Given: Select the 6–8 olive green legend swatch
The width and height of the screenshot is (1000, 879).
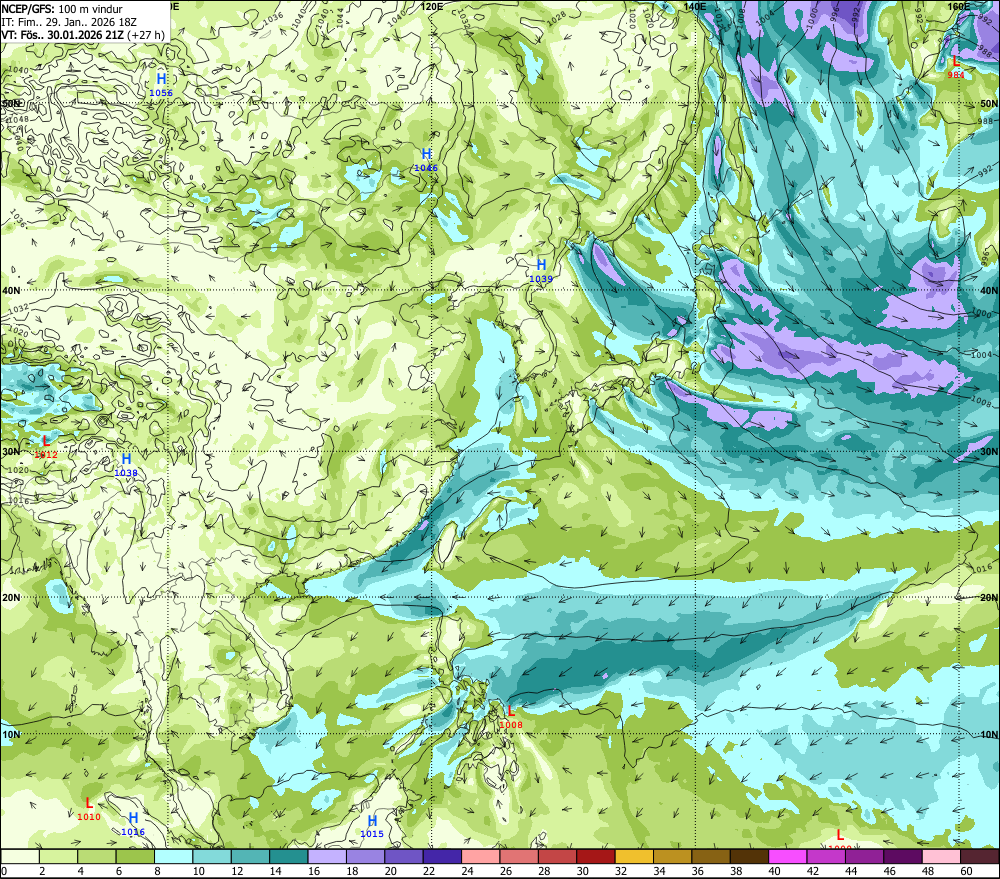Looking at the screenshot, I should coord(135,856).
